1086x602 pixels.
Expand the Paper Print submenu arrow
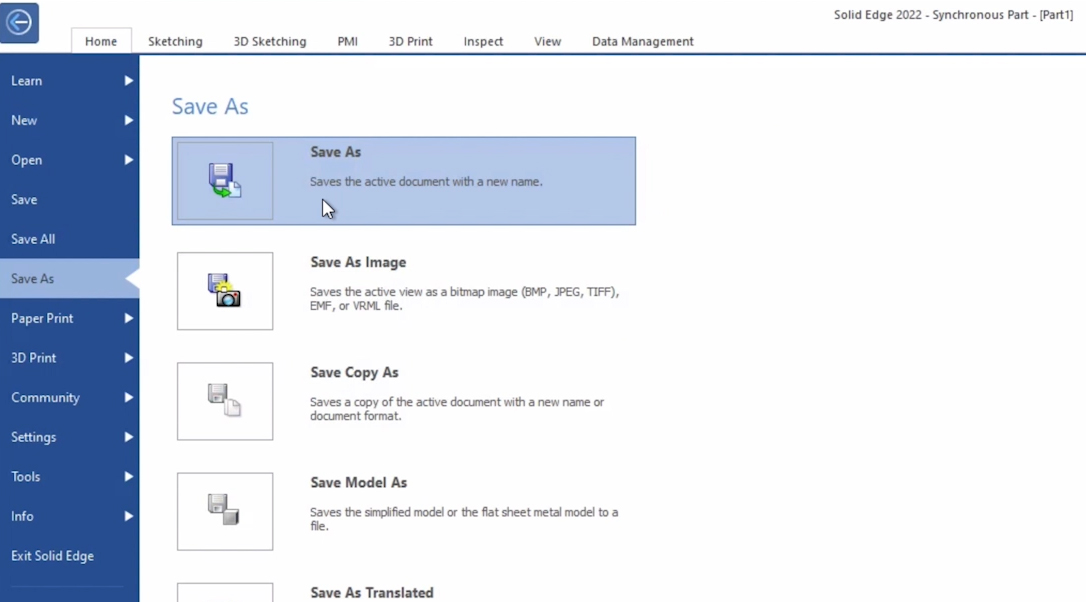(128, 319)
